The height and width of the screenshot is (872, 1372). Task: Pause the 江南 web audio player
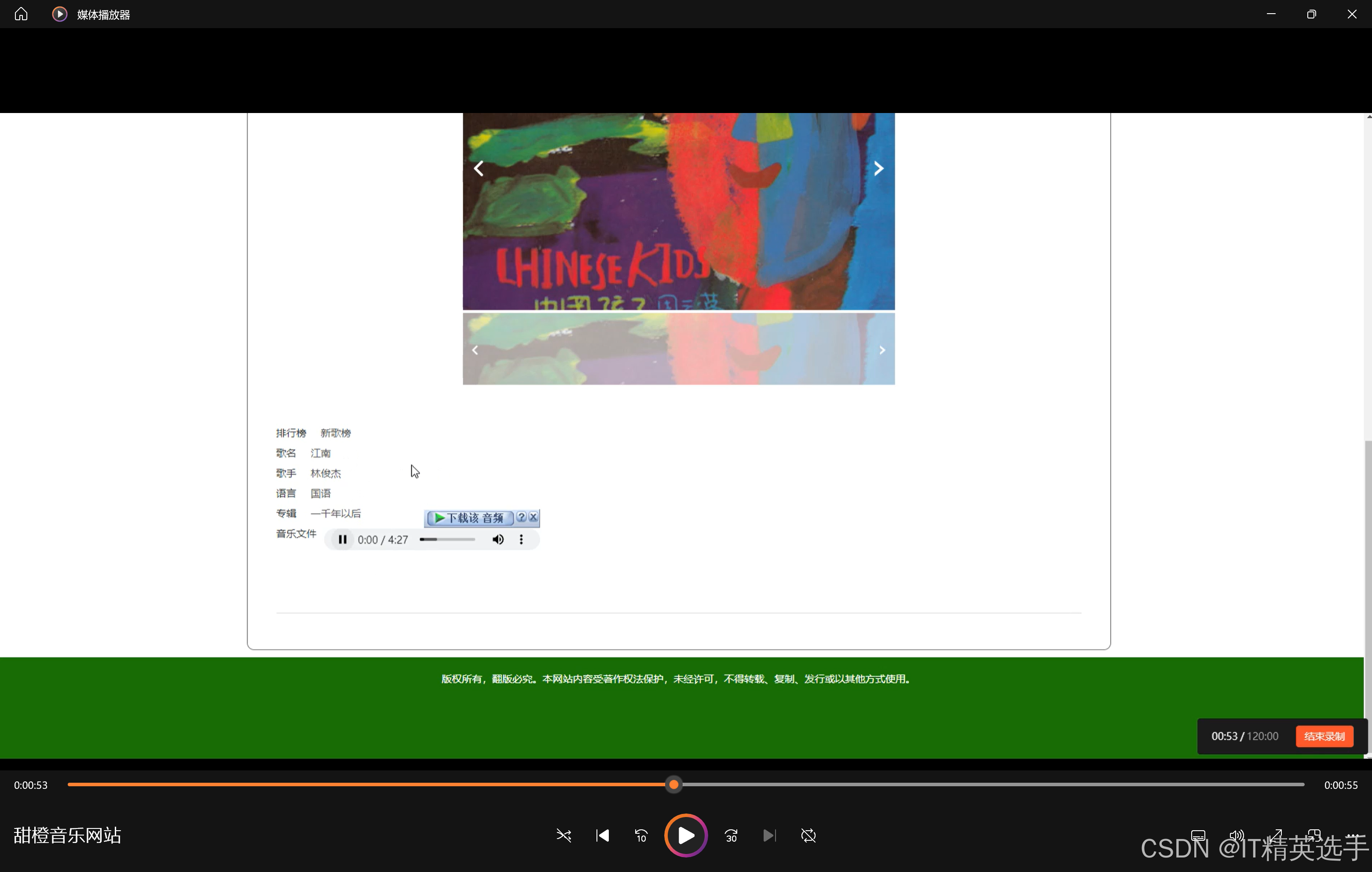(342, 540)
